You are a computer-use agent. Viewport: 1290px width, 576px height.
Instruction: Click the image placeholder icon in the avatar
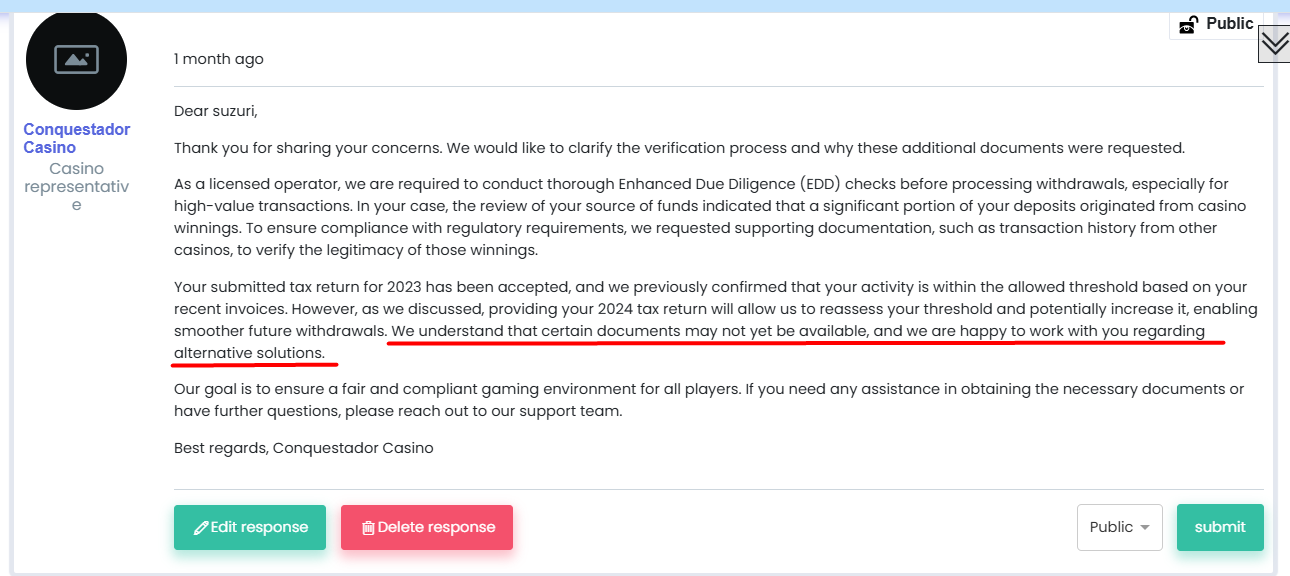click(x=76, y=59)
